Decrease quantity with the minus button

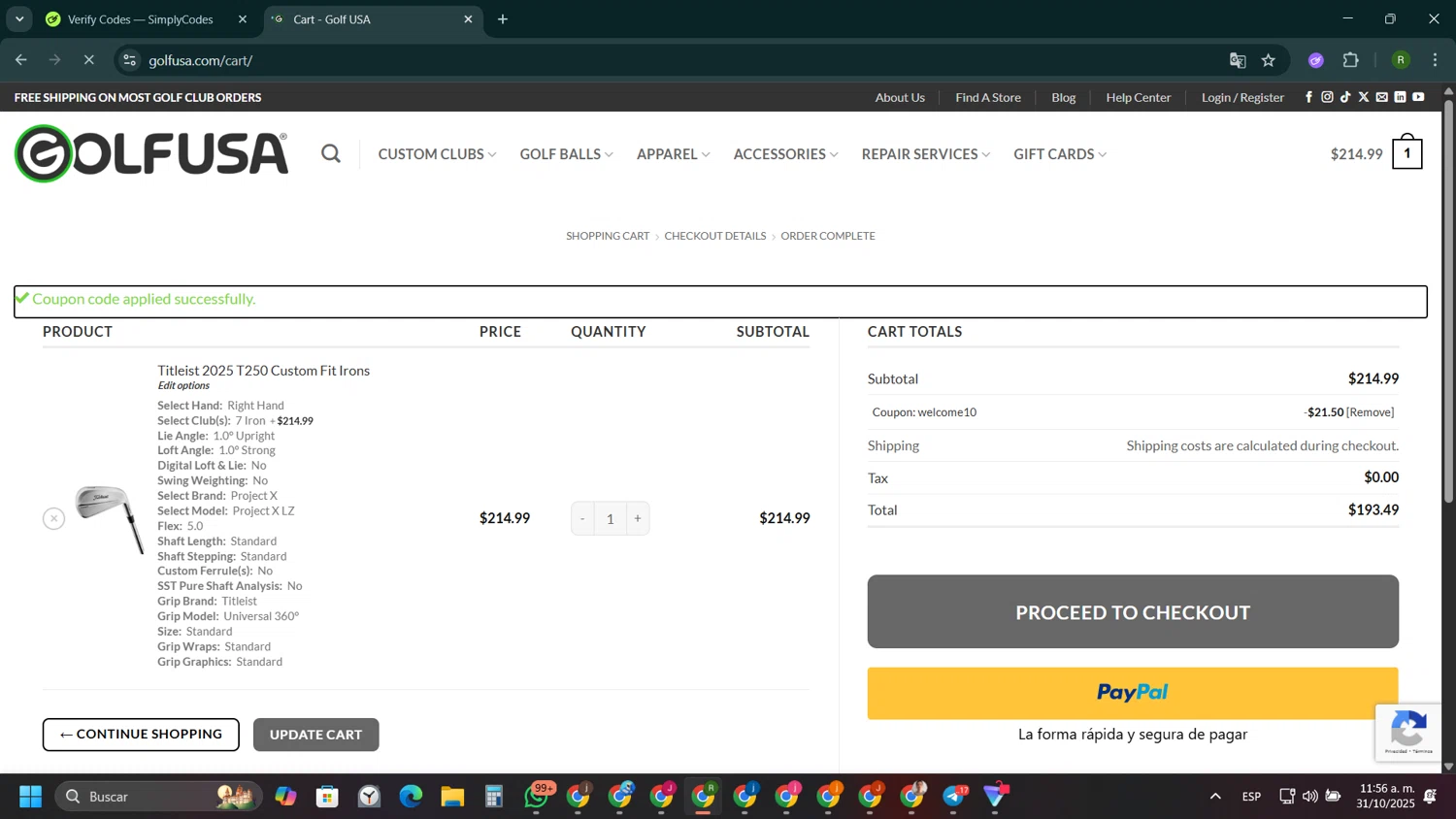[x=582, y=518]
